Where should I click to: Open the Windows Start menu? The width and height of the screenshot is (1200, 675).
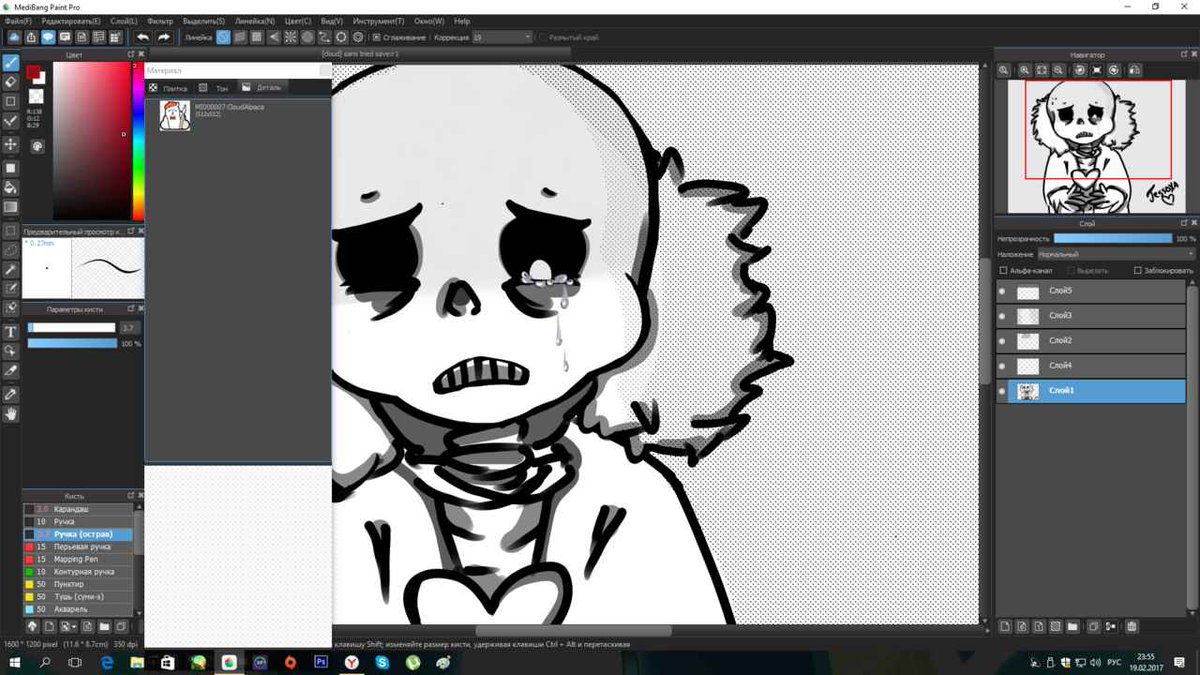tap(14, 662)
